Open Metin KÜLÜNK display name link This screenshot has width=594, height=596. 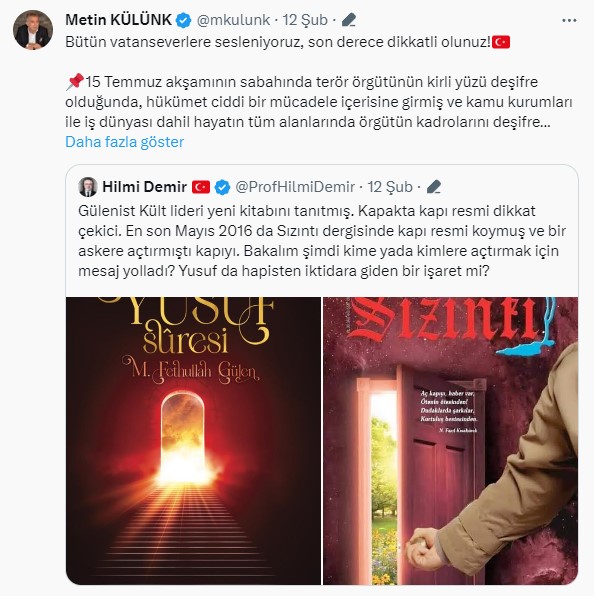click(x=119, y=20)
